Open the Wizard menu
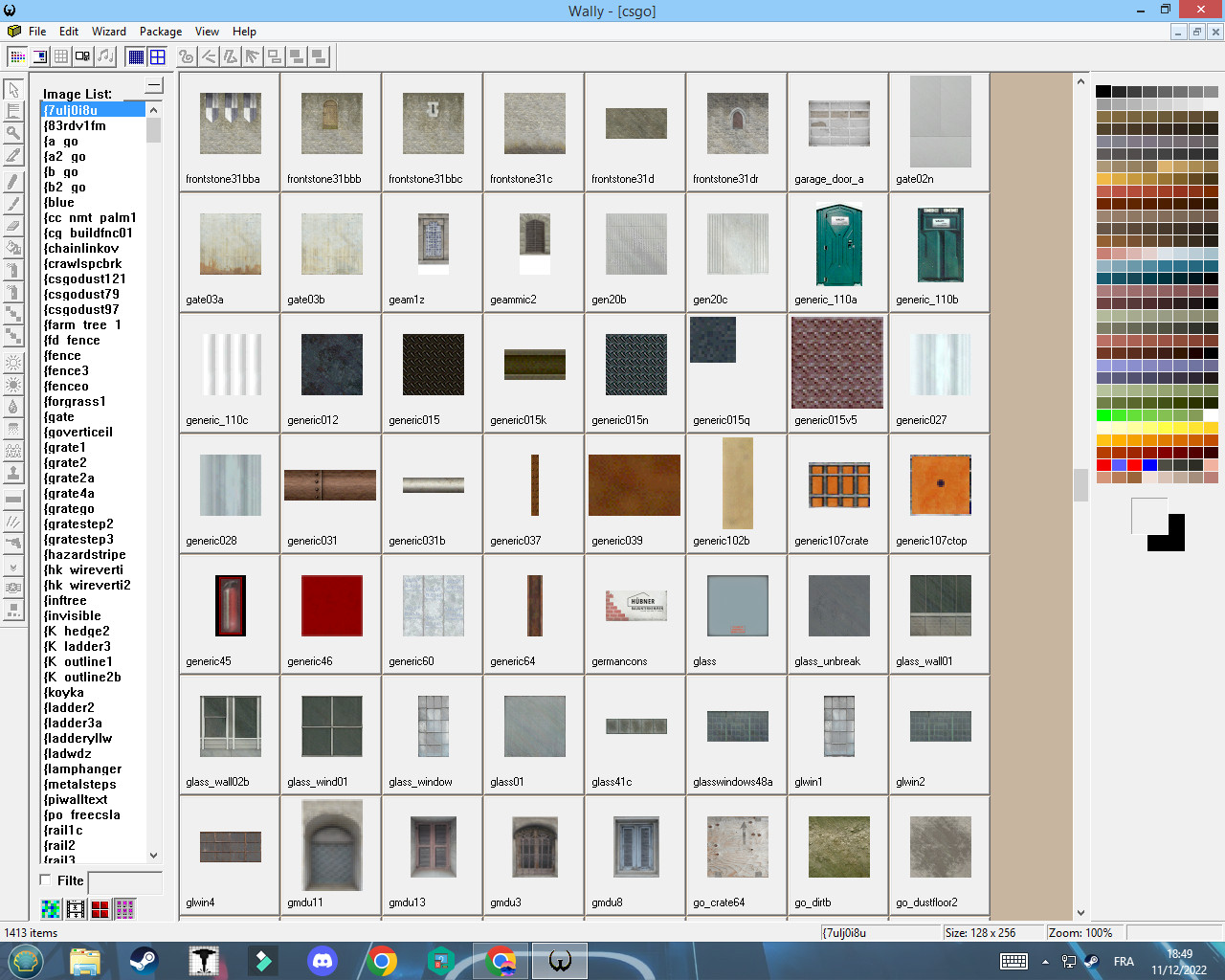The width and height of the screenshot is (1225, 980). pyautogui.click(x=109, y=32)
